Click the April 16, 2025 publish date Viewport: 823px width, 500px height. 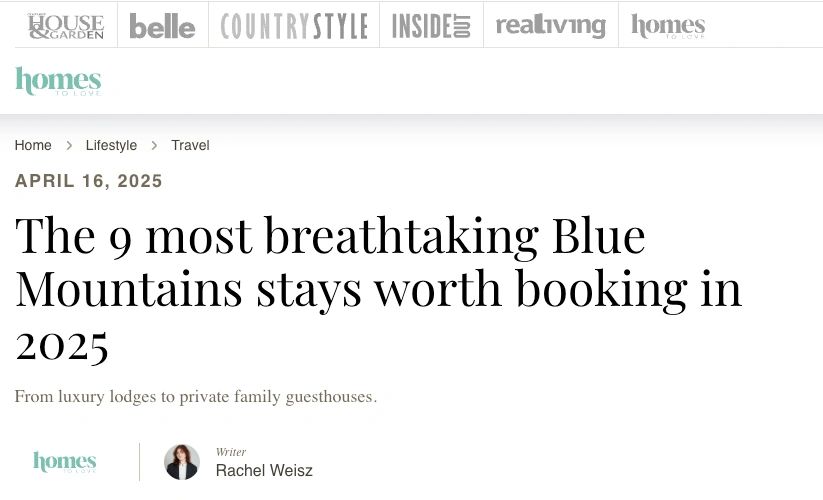coord(89,181)
